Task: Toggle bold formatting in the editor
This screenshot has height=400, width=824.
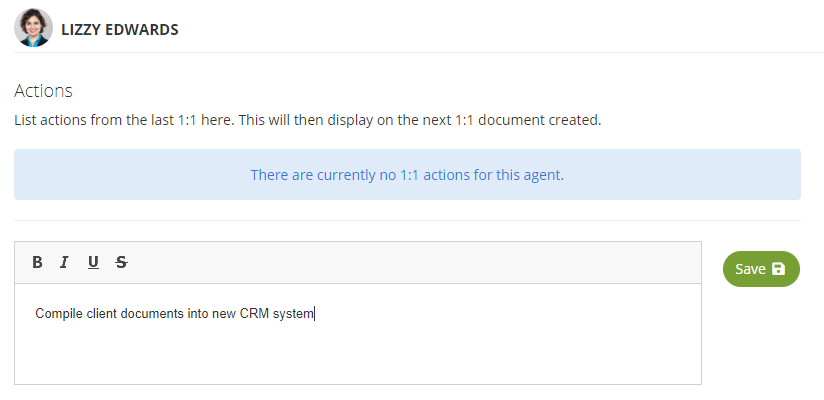Action: coord(37,262)
